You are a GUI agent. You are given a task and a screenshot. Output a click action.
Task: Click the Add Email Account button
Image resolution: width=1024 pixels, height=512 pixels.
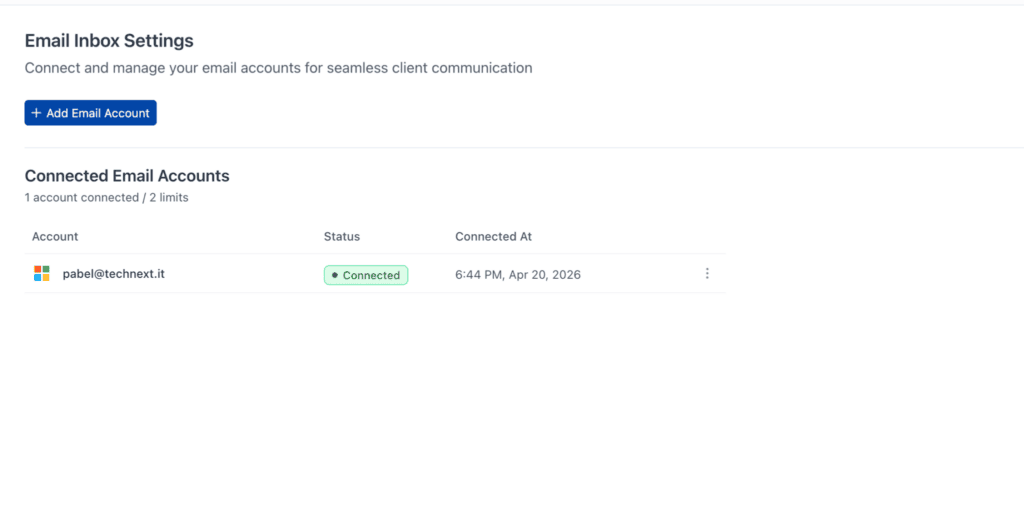click(90, 113)
